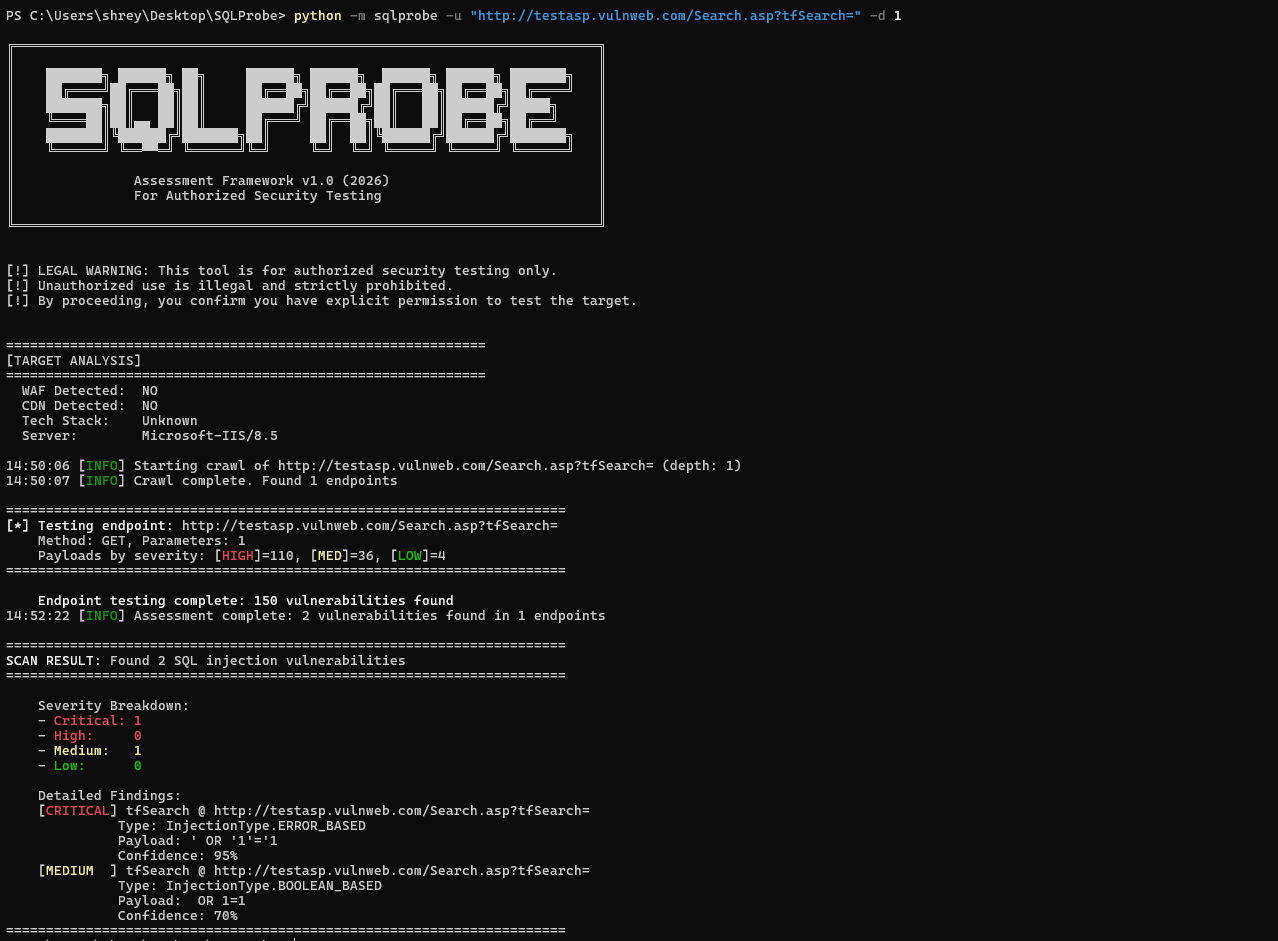Click the 'By proceeding, you confirm' line
The height and width of the screenshot is (941, 1278).
322,301
